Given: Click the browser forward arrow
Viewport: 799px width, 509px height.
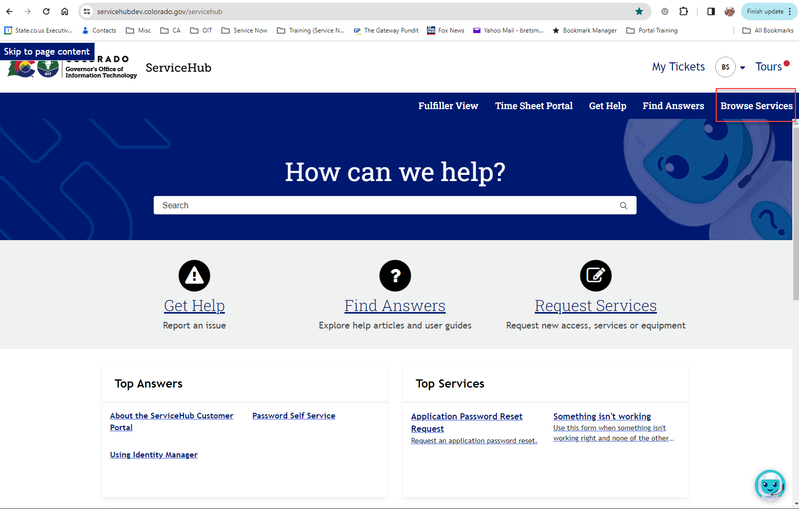Looking at the screenshot, I should (x=28, y=11).
